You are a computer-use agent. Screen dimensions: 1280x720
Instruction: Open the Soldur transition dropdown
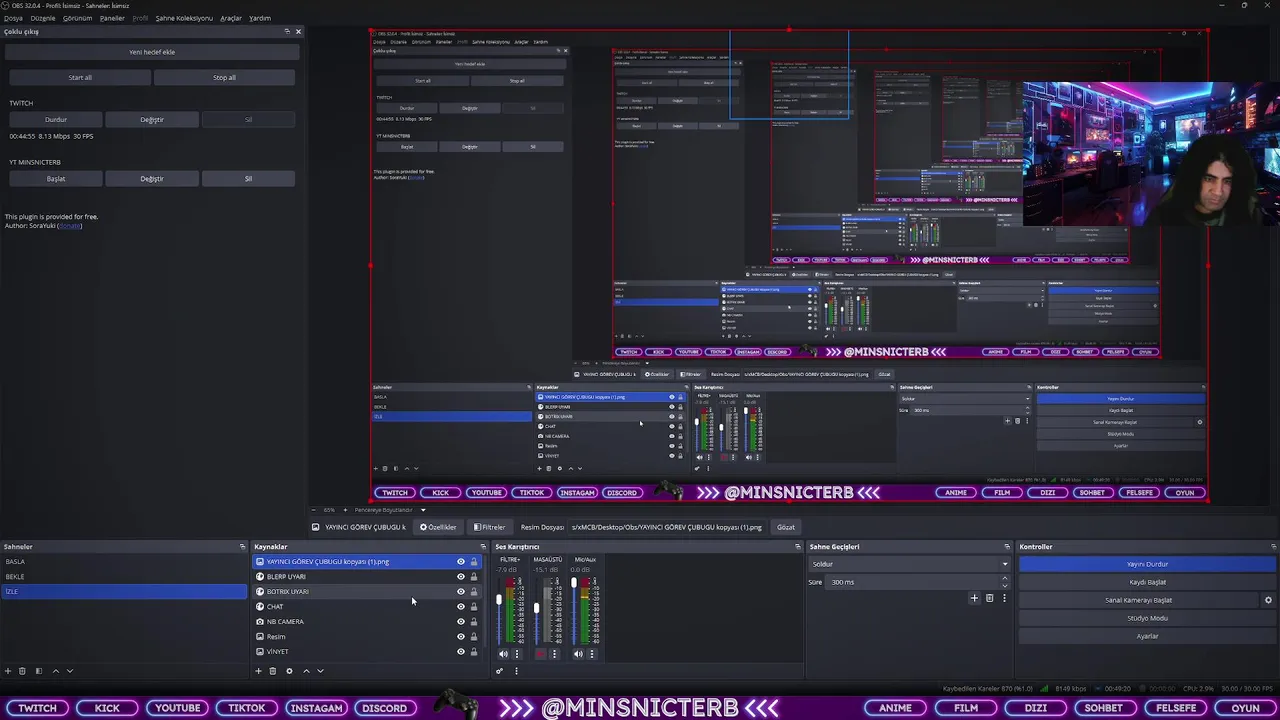pyautogui.click(x=909, y=564)
